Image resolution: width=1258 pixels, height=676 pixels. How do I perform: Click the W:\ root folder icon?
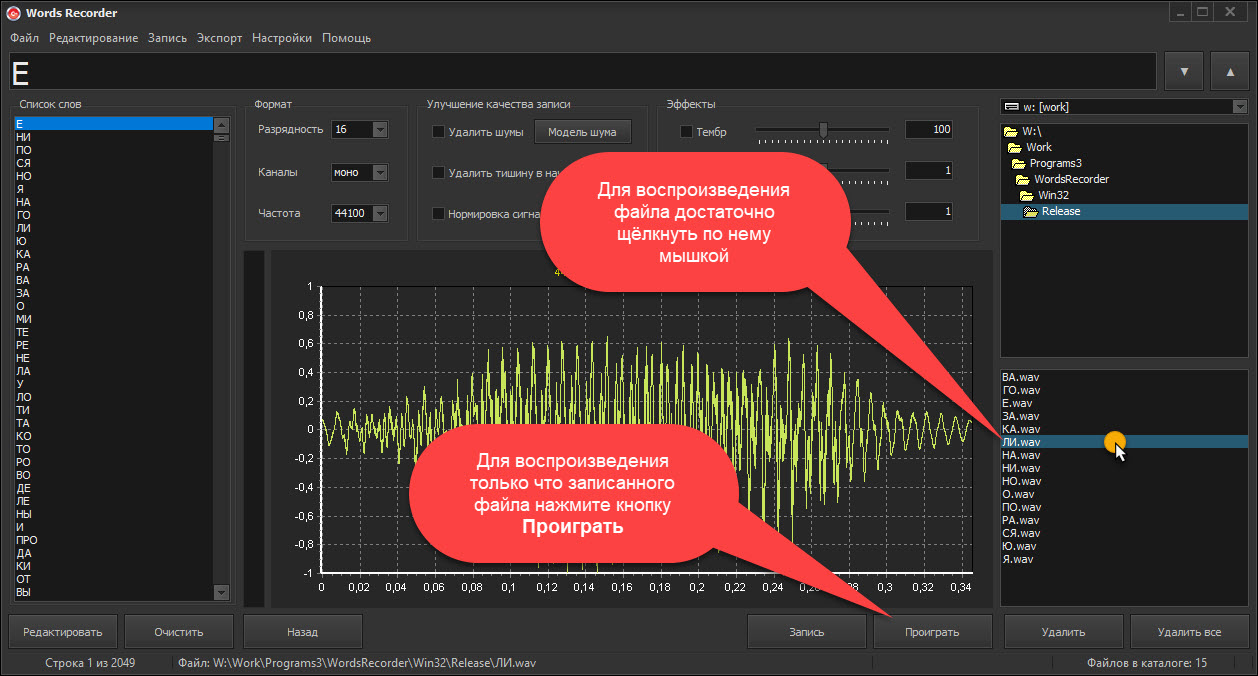point(1010,131)
